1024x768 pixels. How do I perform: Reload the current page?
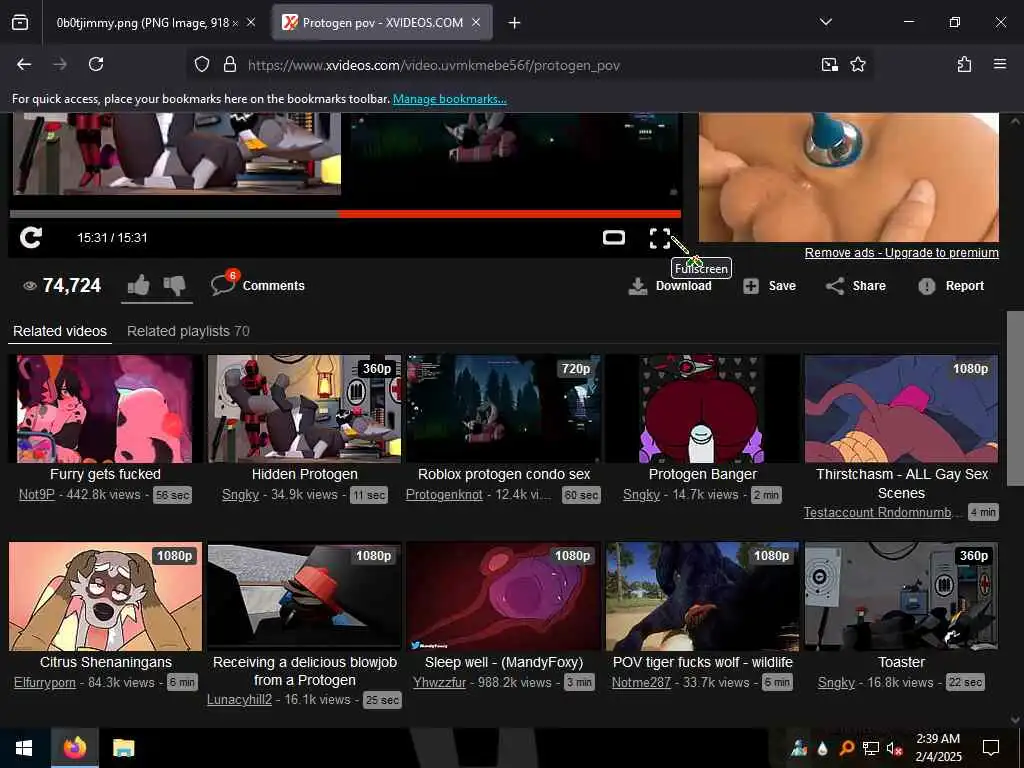96,64
